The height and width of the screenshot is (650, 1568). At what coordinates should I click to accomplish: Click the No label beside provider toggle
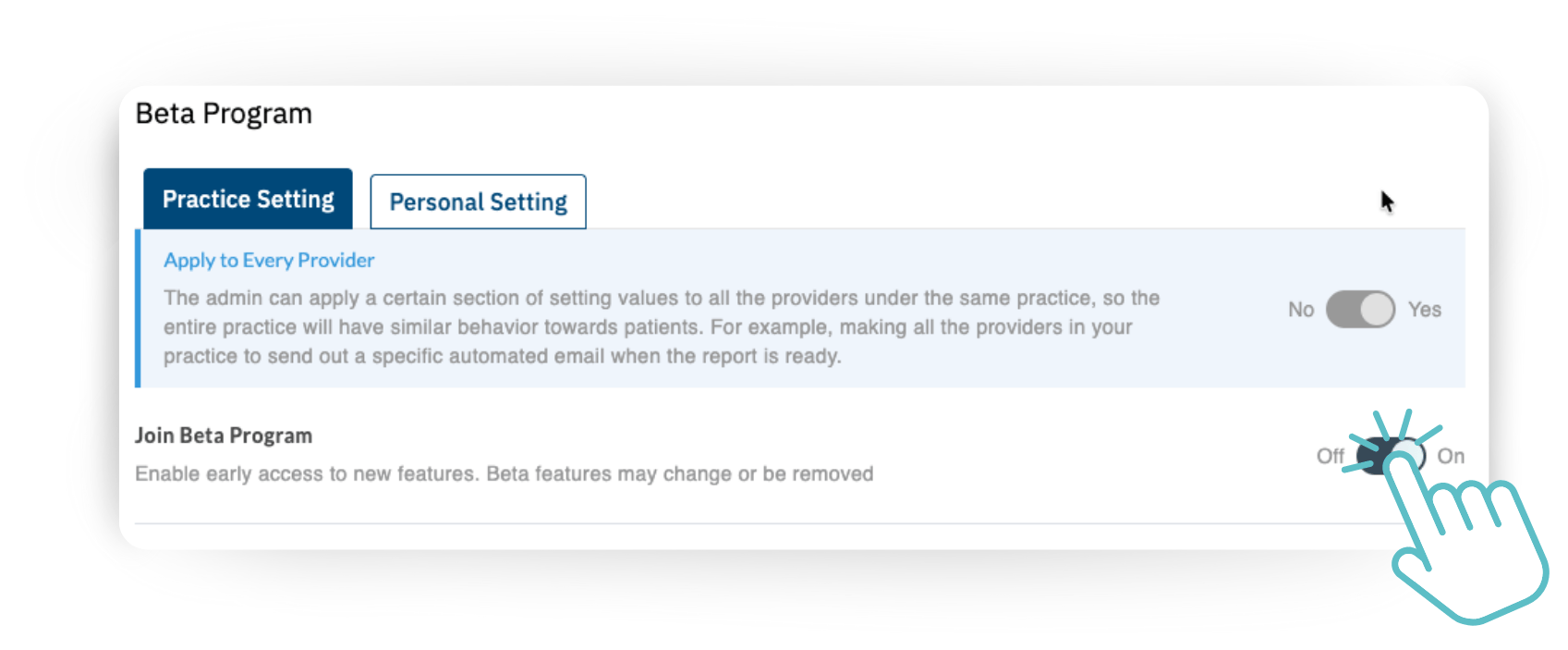point(1300,310)
